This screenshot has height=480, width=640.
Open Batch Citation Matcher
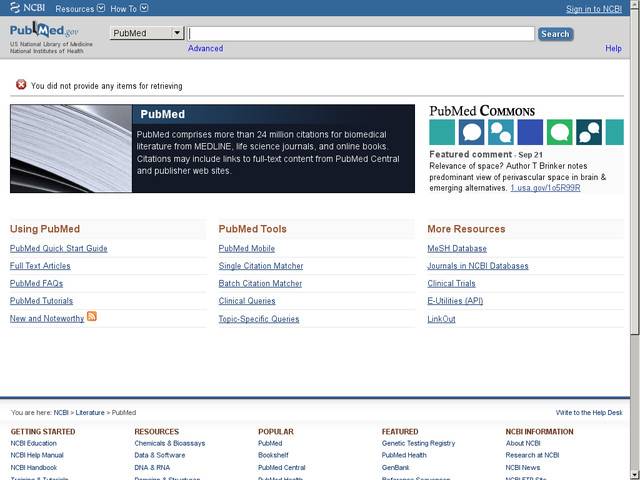260,283
